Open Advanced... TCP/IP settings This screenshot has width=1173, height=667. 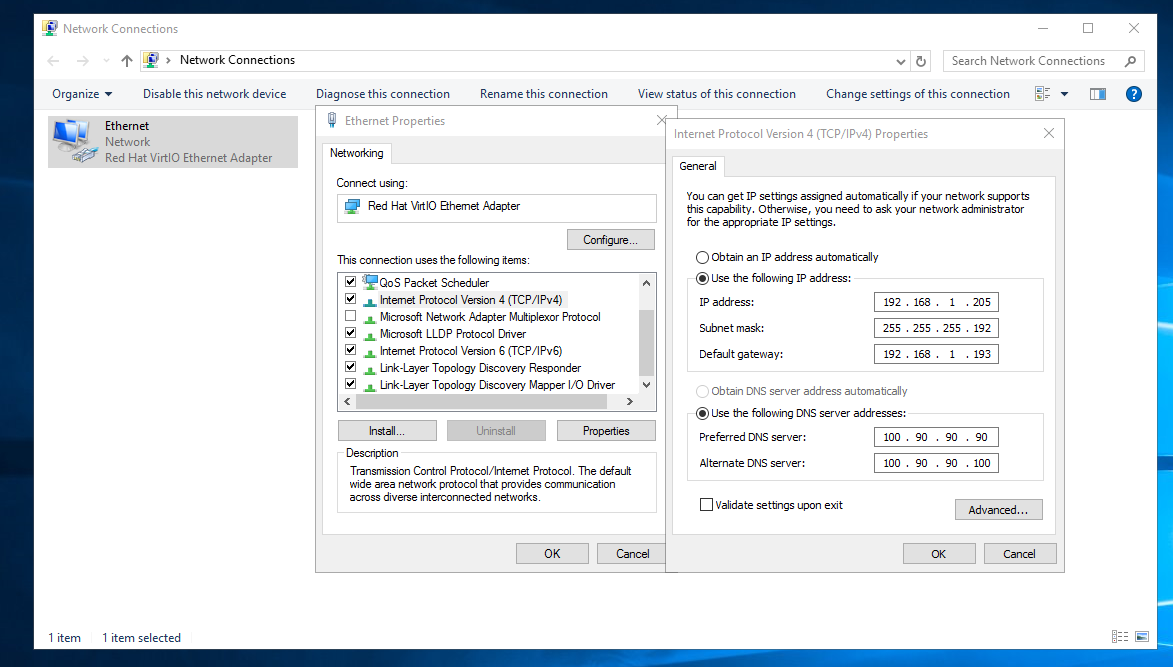pyautogui.click(x=999, y=510)
